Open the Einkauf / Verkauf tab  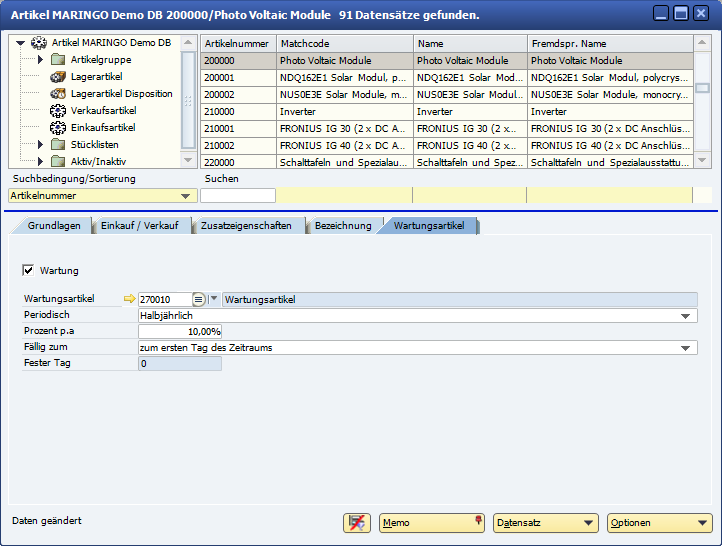(139, 226)
